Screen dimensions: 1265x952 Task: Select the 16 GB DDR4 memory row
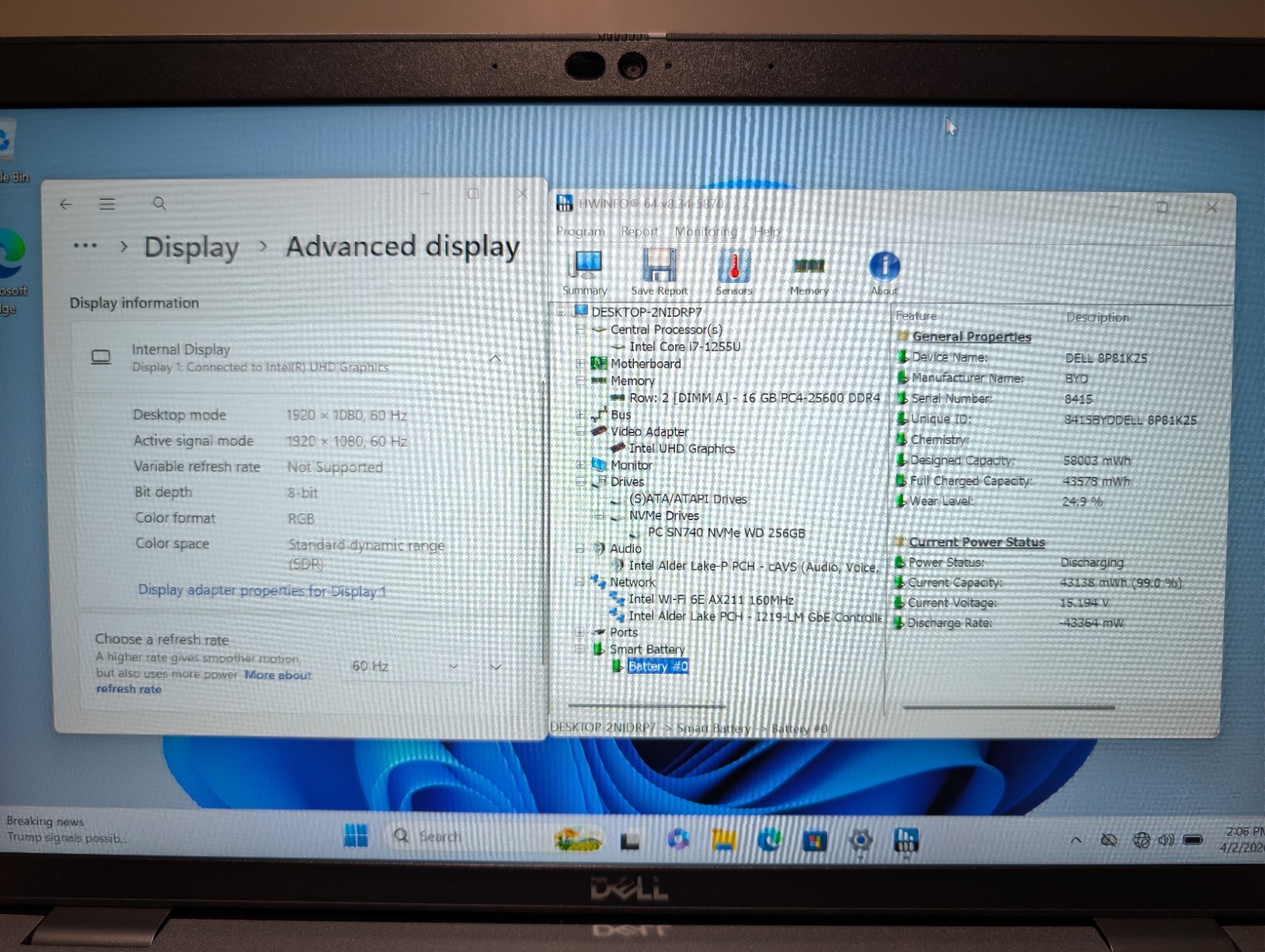click(x=754, y=398)
